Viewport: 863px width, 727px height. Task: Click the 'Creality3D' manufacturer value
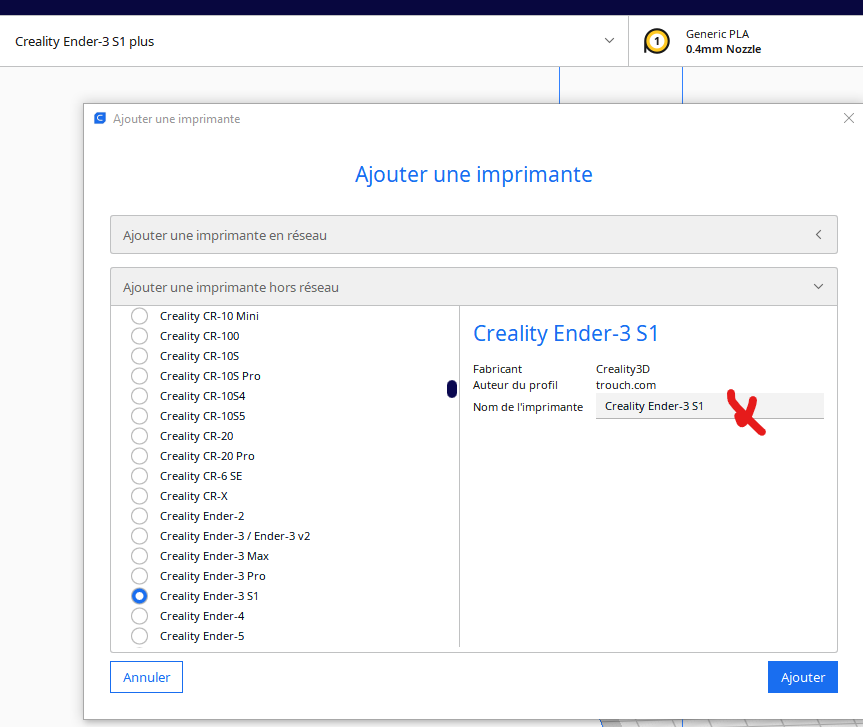pyautogui.click(x=622, y=369)
